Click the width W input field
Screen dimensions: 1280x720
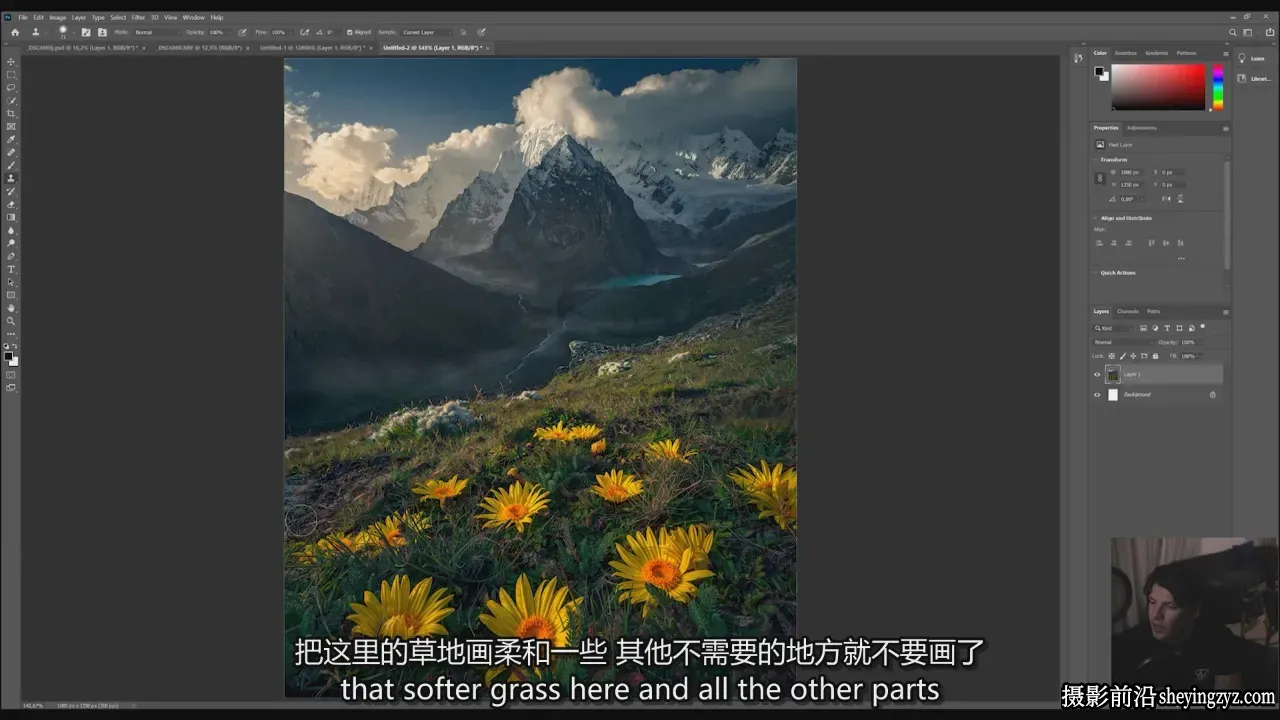(x=1130, y=172)
